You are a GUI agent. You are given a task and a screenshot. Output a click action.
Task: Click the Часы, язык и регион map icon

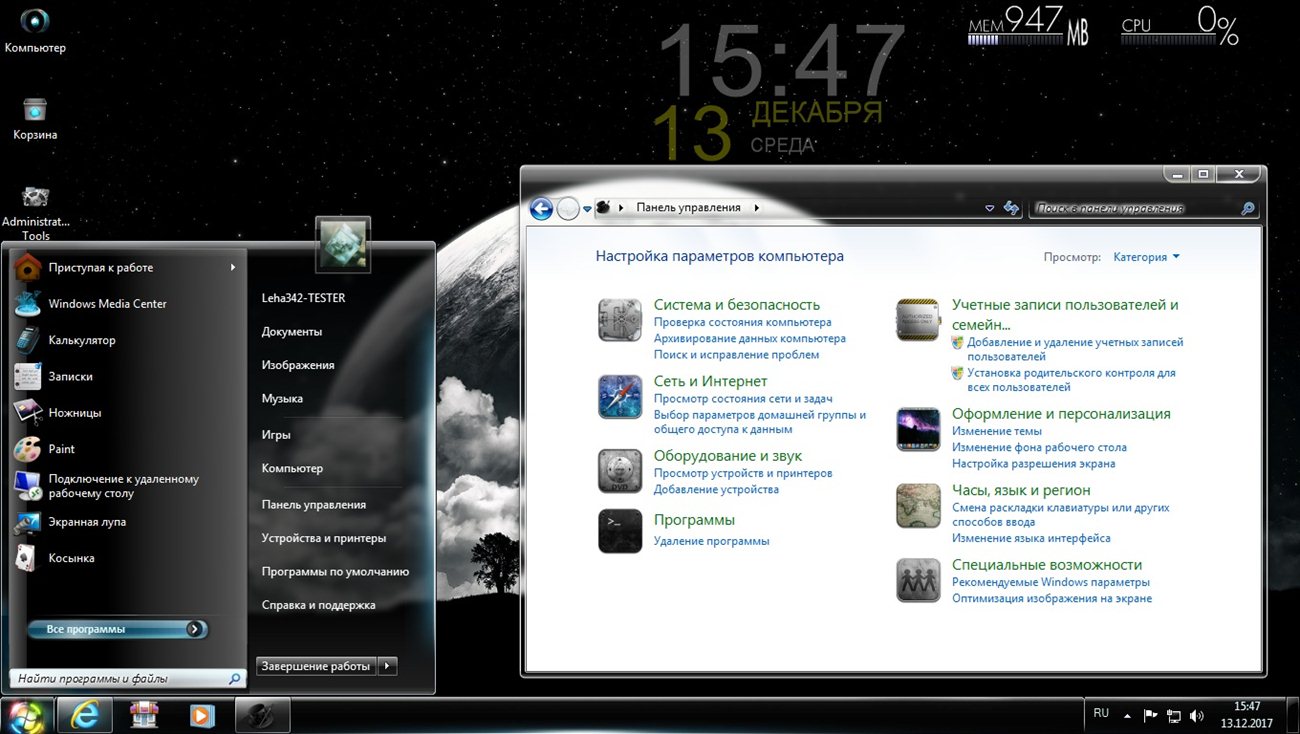click(917, 506)
